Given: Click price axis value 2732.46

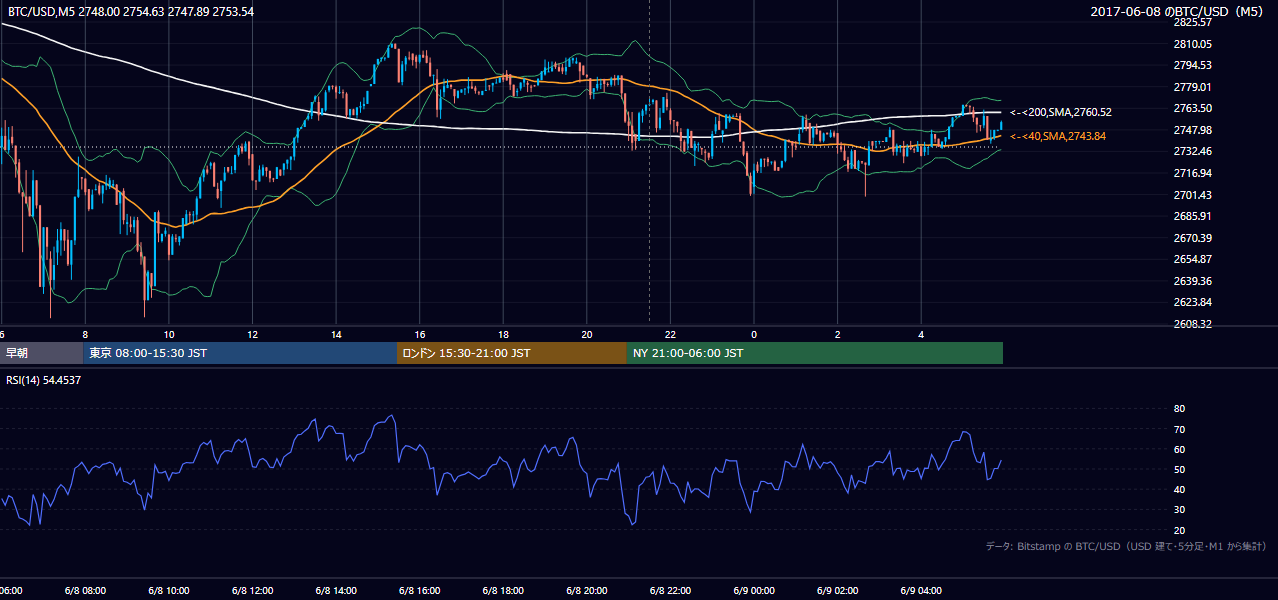Looking at the screenshot, I should tap(1193, 151).
